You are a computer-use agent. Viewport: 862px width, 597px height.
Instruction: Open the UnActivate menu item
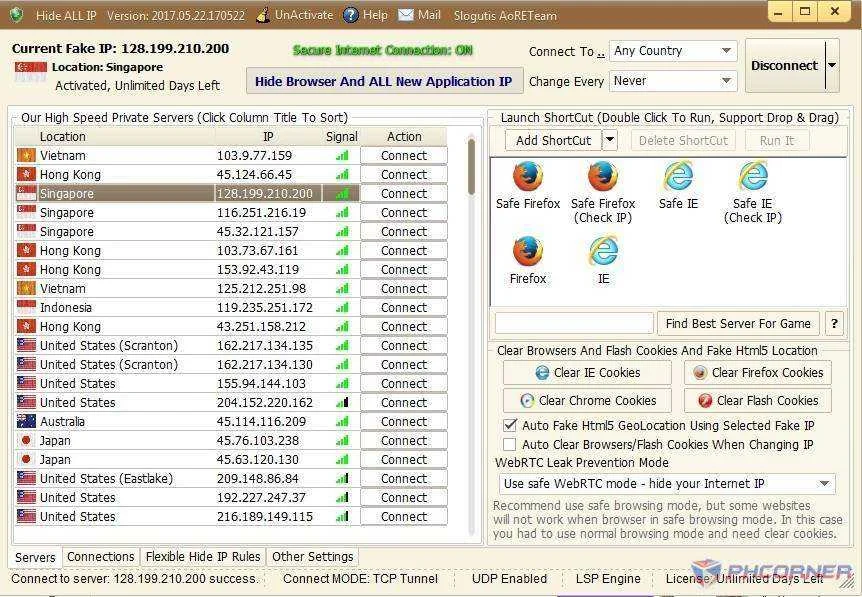pyautogui.click(x=304, y=15)
